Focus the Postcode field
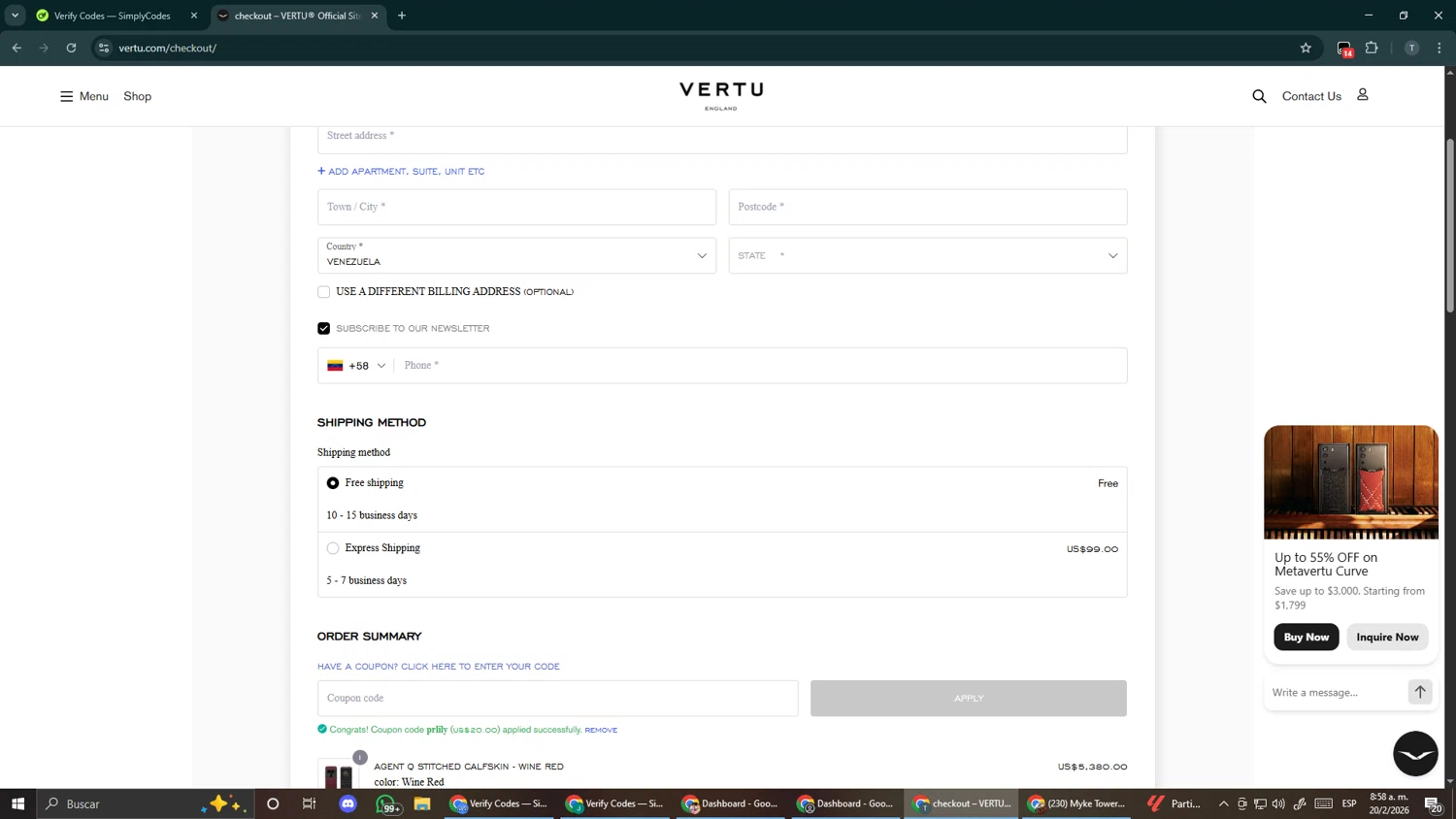This screenshot has height=819, width=1456. (x=928, y=207)
